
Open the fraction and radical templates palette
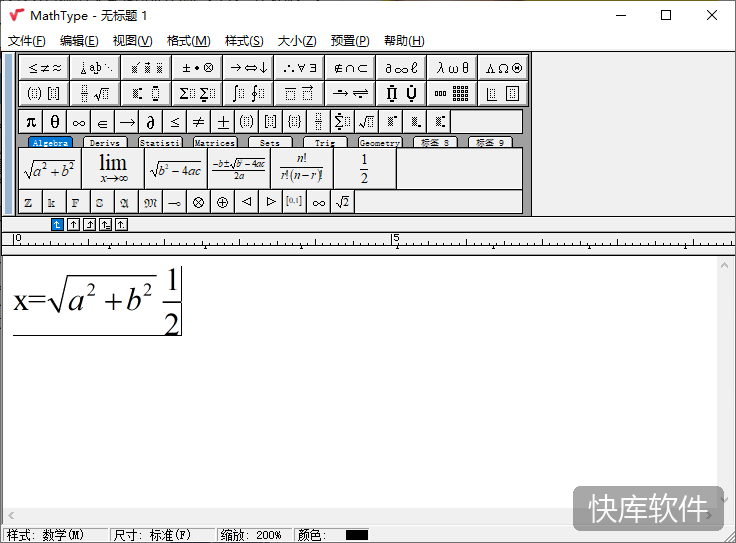[96, 93]
